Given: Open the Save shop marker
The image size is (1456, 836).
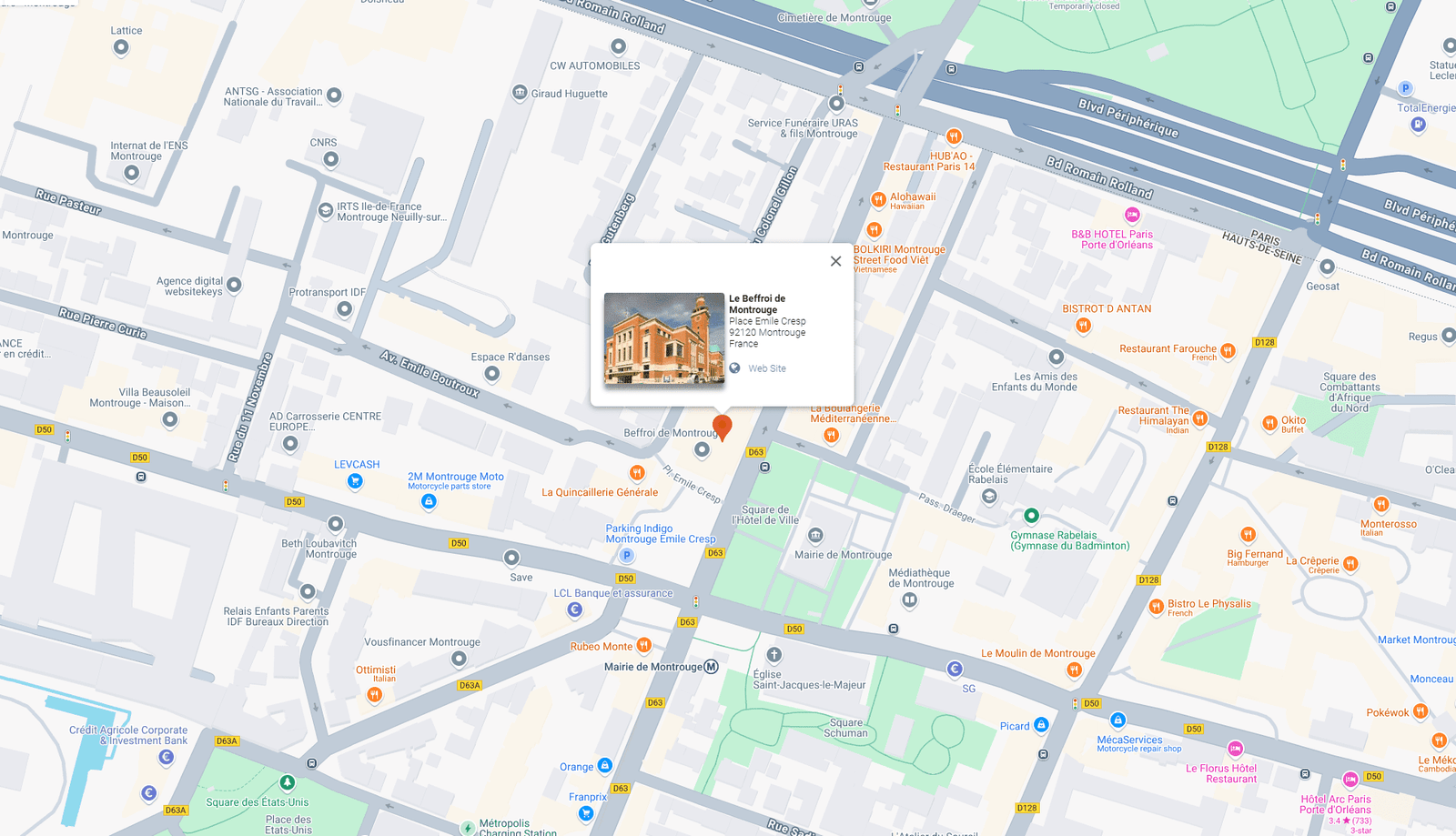Looking at the screenshot, I should 511,558.
